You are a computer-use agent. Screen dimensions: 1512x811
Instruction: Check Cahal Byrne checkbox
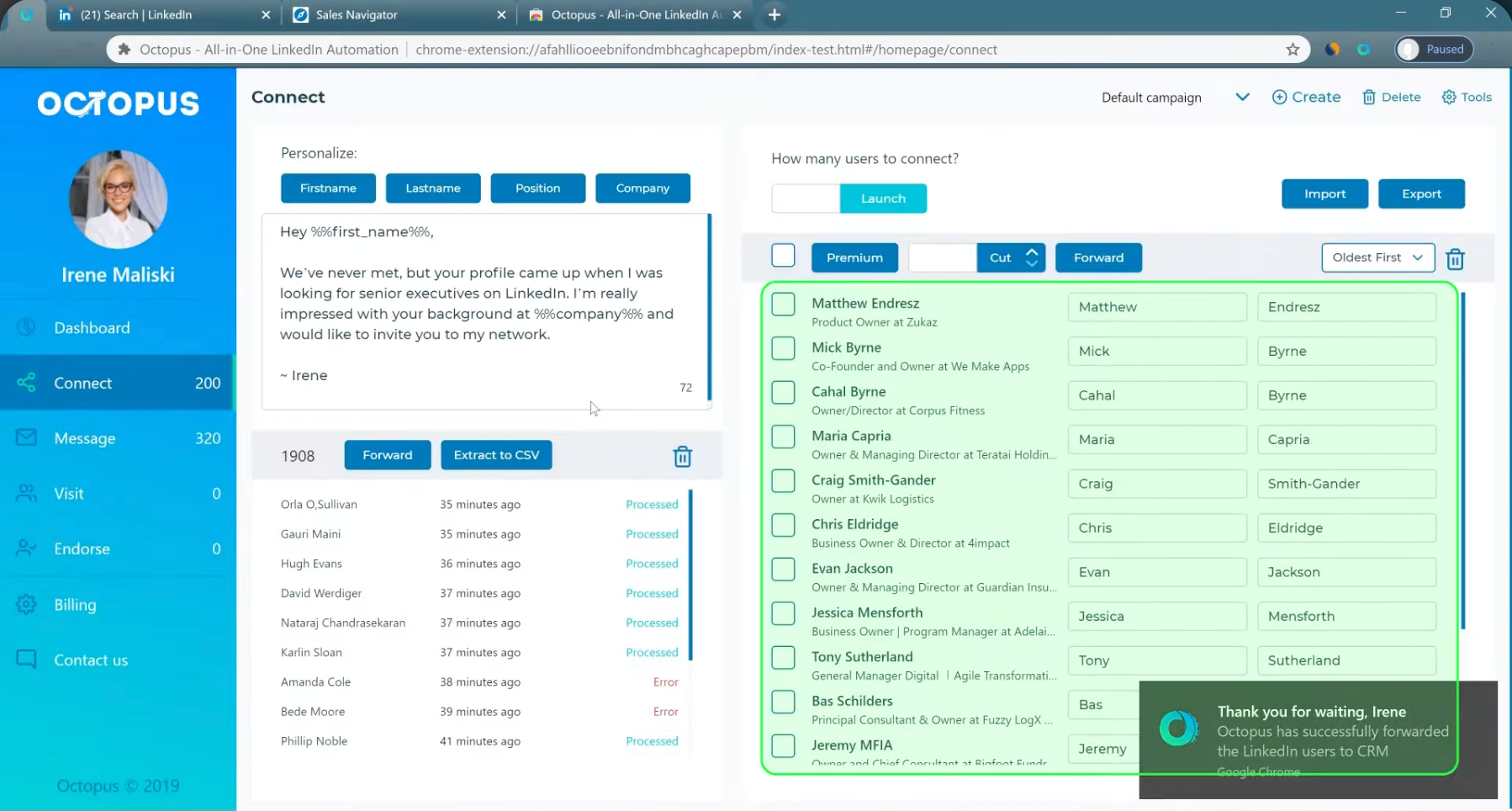pos(783,392)
